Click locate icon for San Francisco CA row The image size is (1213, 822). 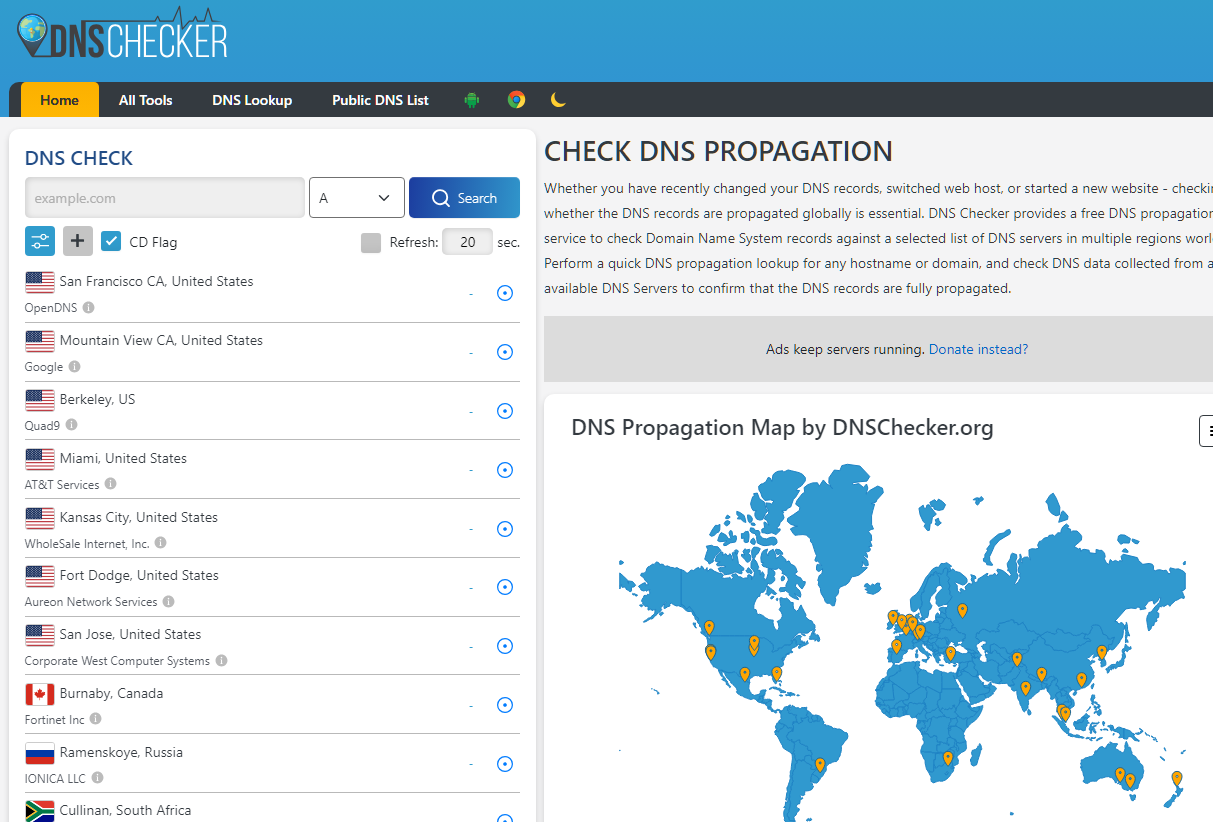(x=505, y=293)
